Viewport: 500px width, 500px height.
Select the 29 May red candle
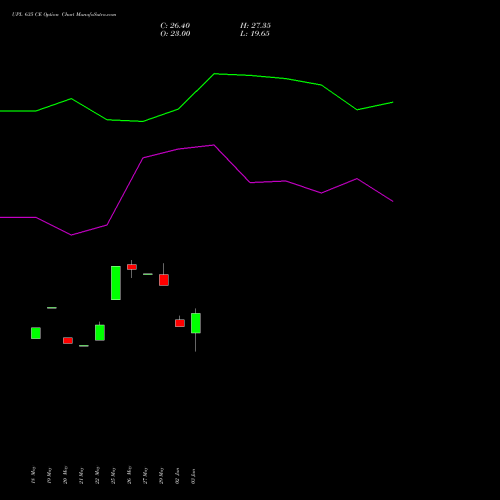click(164, 280)
